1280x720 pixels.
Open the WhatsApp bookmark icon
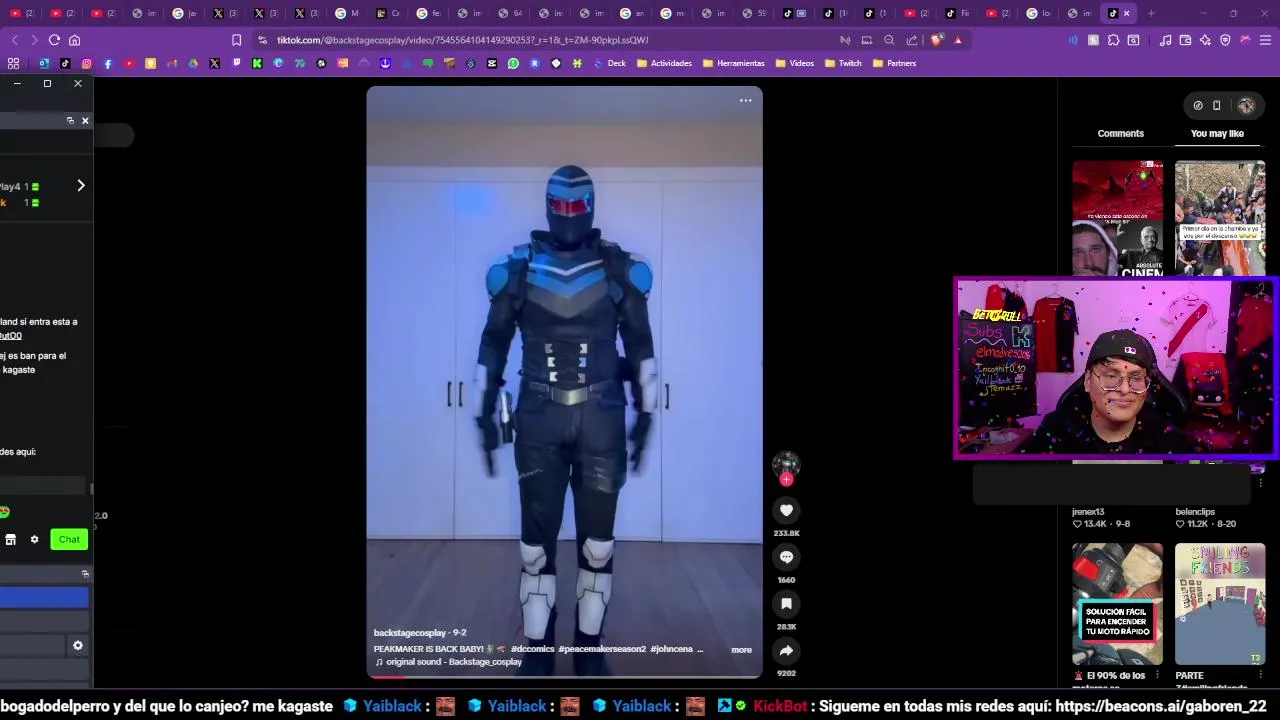click(x=513, y=63)
